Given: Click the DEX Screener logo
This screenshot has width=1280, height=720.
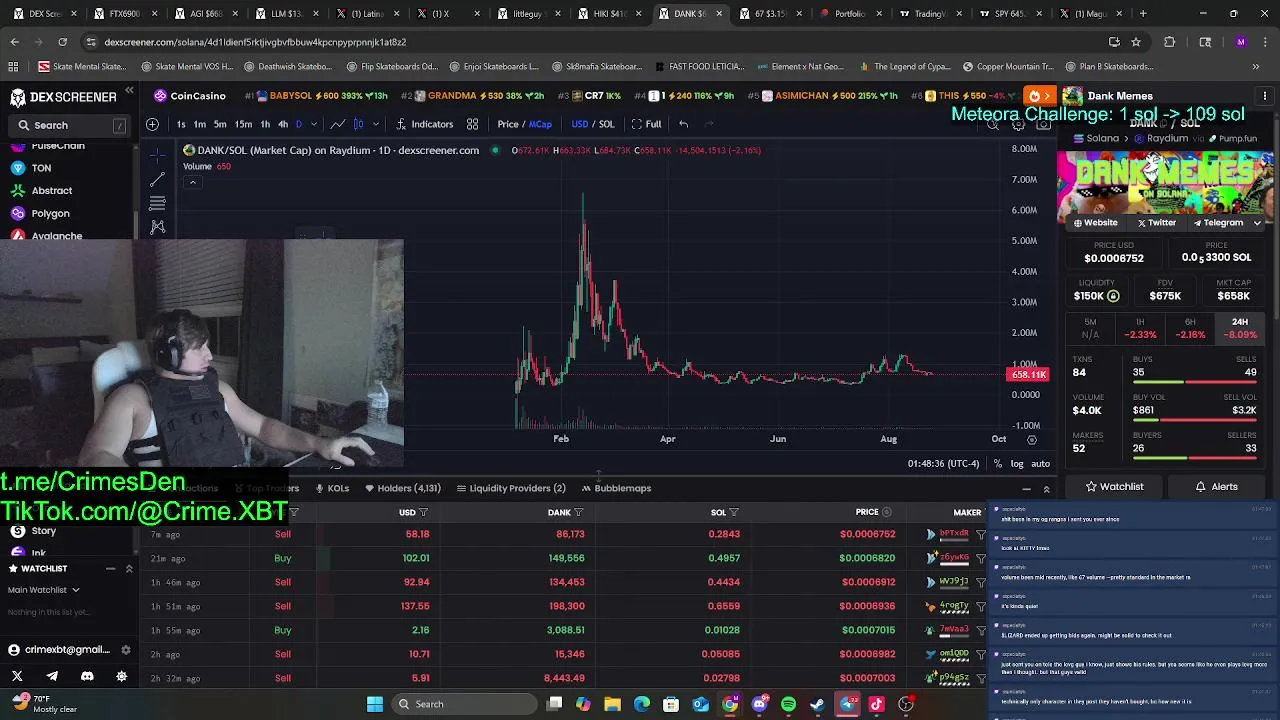Looking at the screenshot, I should pos(63,97).
